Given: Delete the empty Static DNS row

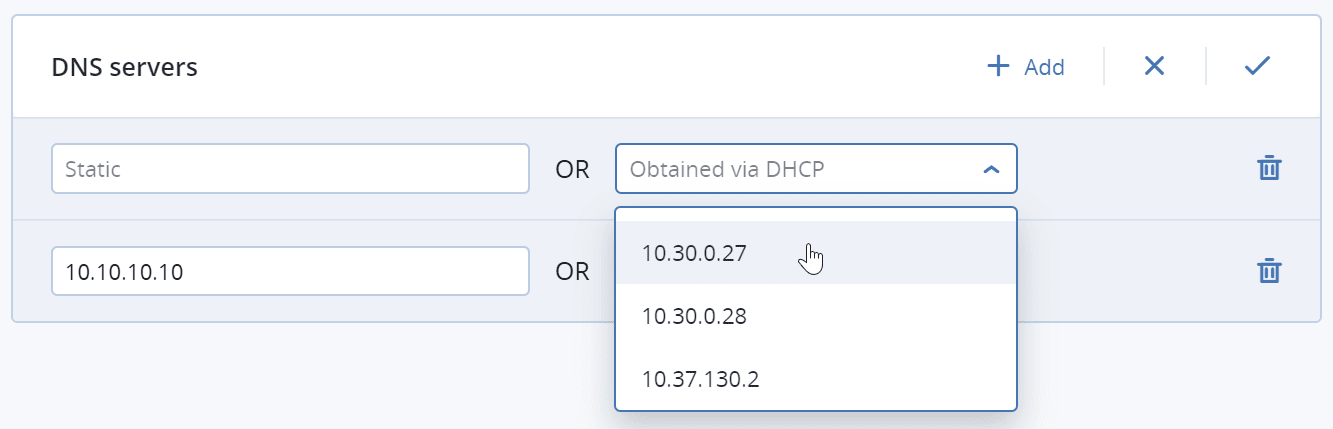Looking at the screenshot, I should 1268,168.
